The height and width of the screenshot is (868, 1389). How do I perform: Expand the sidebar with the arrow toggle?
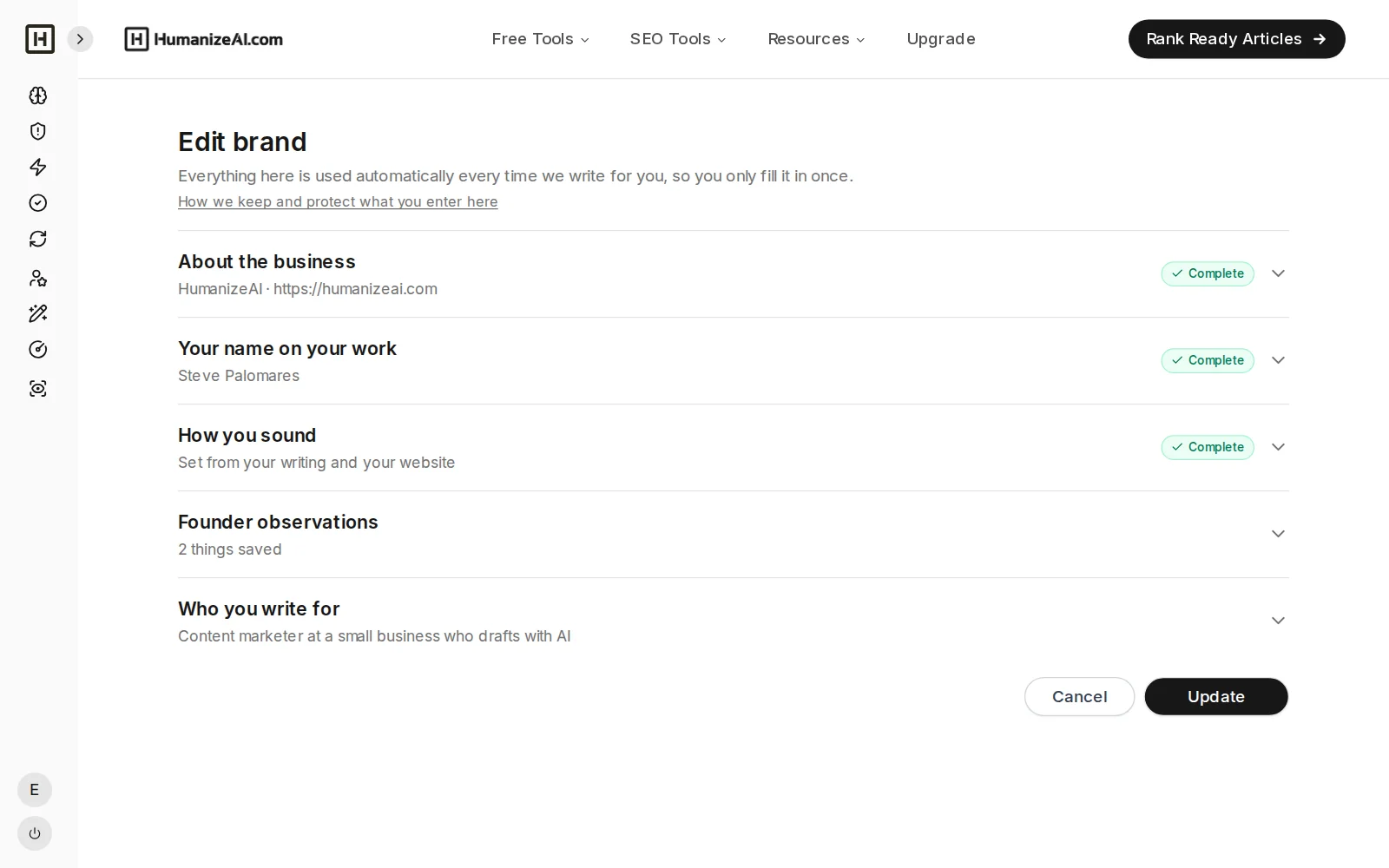pyautogui.click(x=80, y=39)
